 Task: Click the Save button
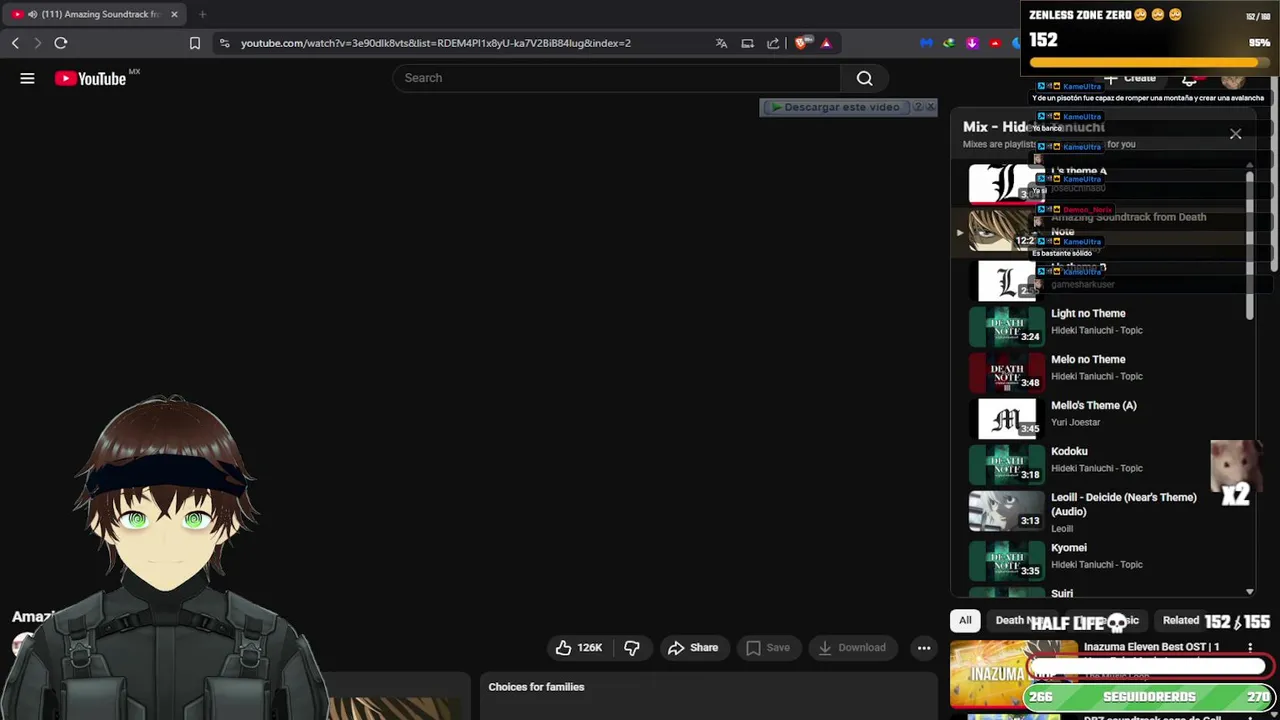pyautogui.click(x=768, y=648)
